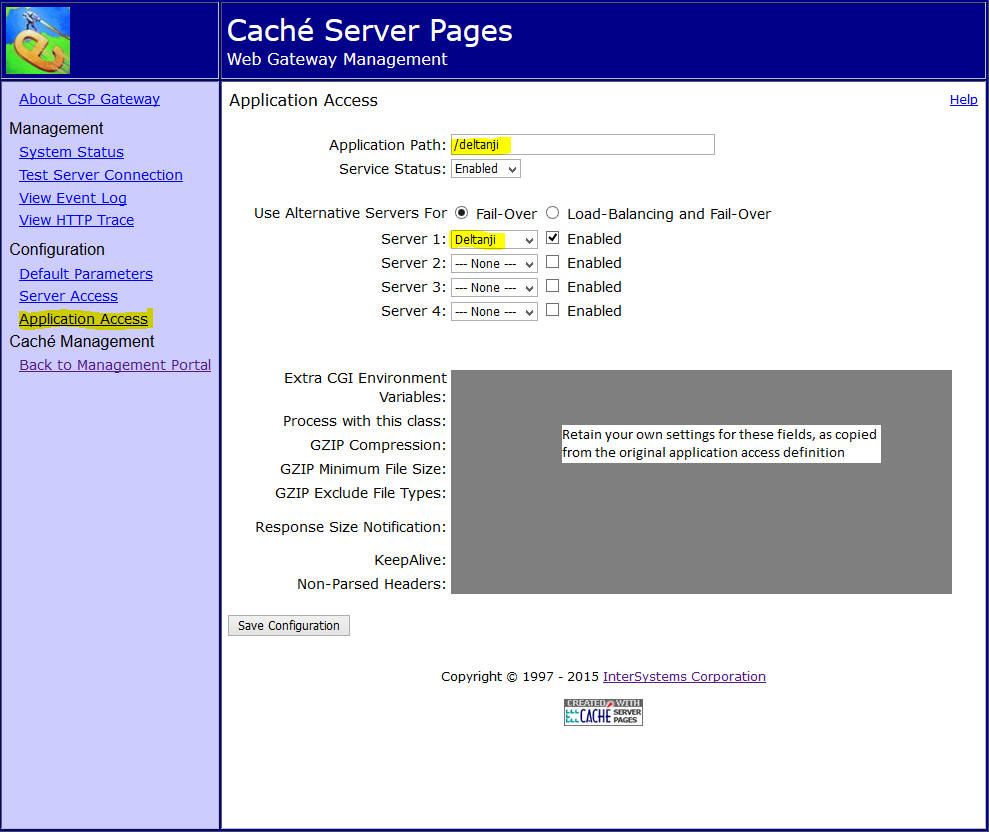This screenshot has height=832, width=989.
Task: Check the Server 4 Enabled box
Action: click(x=553, y=310)
